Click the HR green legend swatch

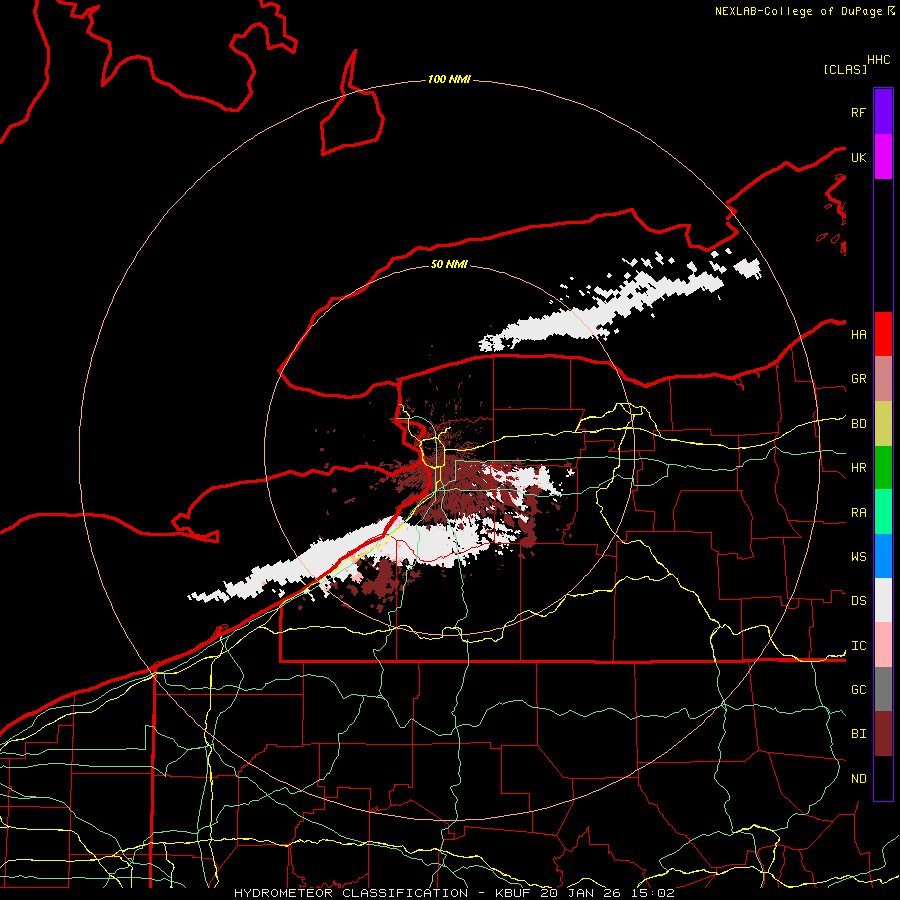883,468
